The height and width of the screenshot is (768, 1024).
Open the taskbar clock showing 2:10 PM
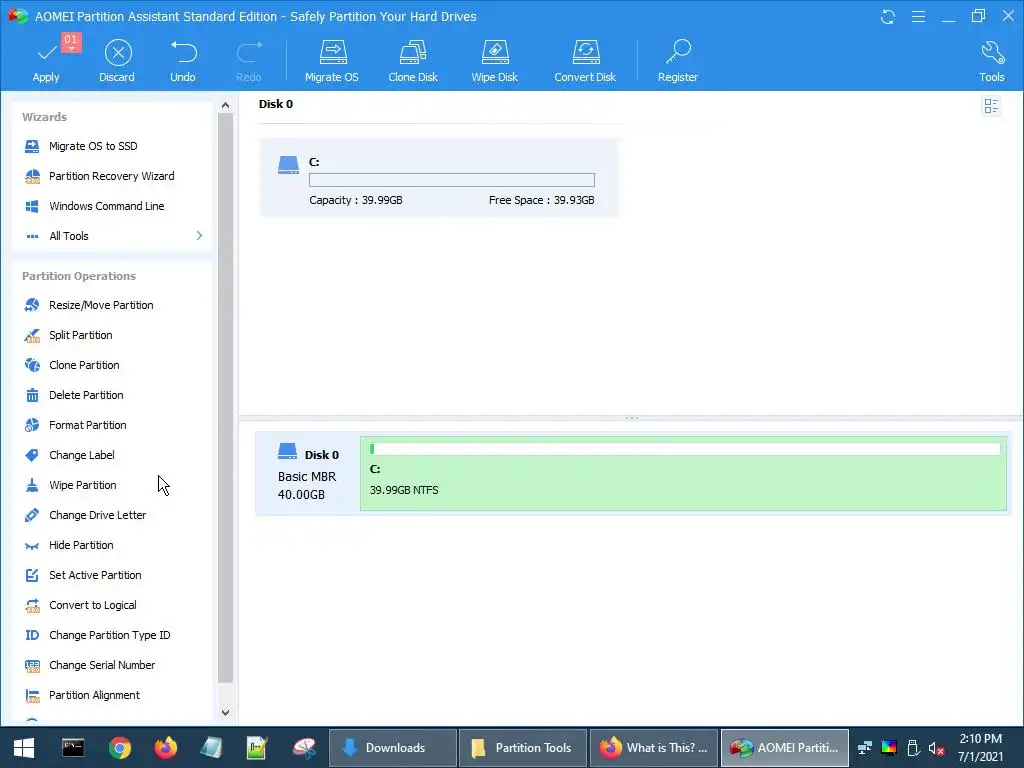tap(980, 748)
